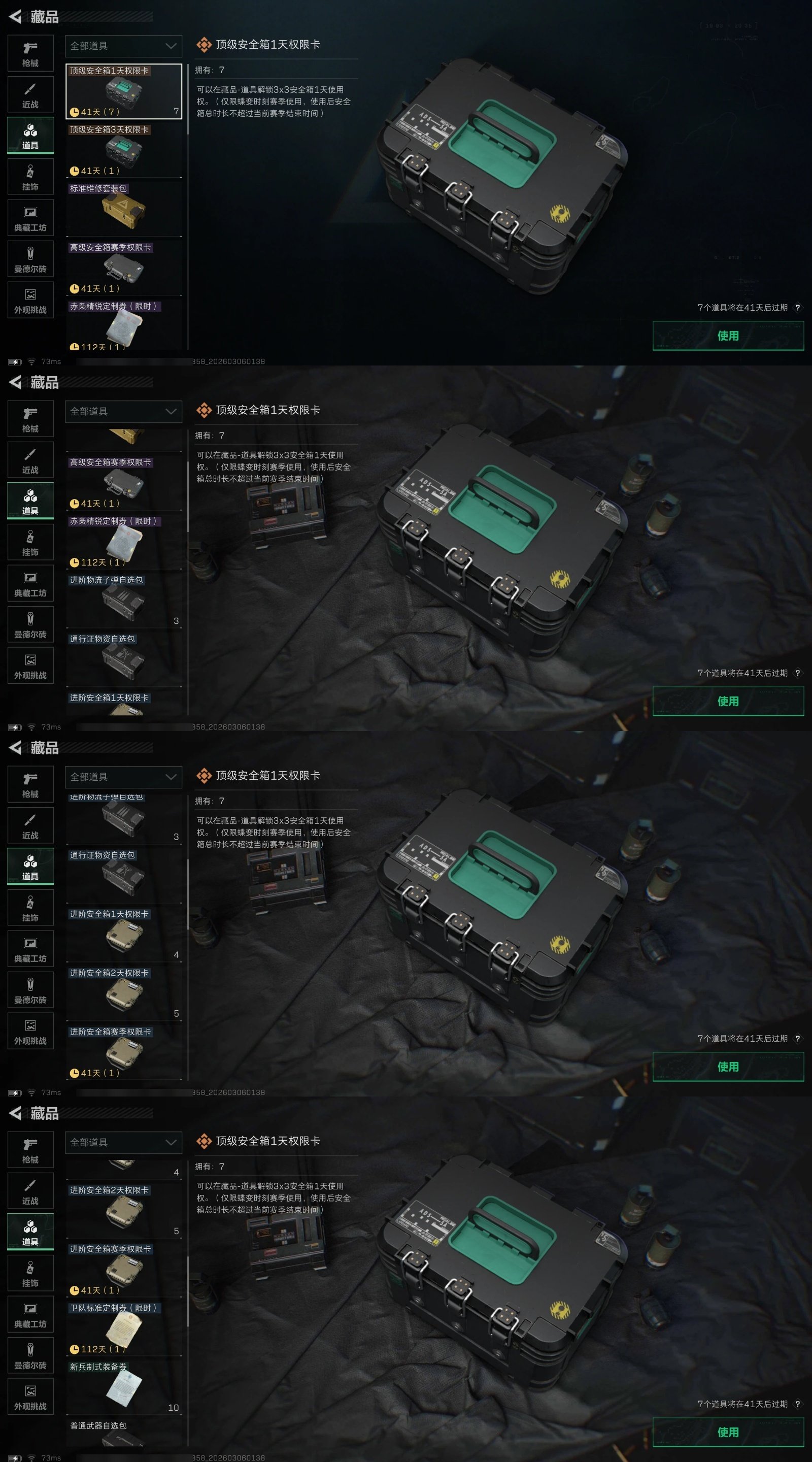The width and height of the screenshot is (812, 1462).
Task: Open 典藏工坊 icon beside 卫队标准定制券 list
Action: 30,1314
